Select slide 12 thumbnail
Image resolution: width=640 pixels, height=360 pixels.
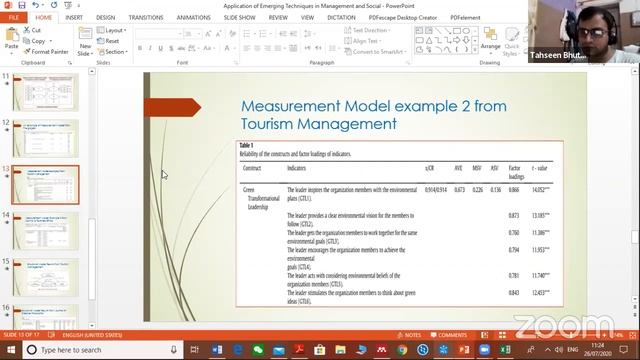[45, 138]
